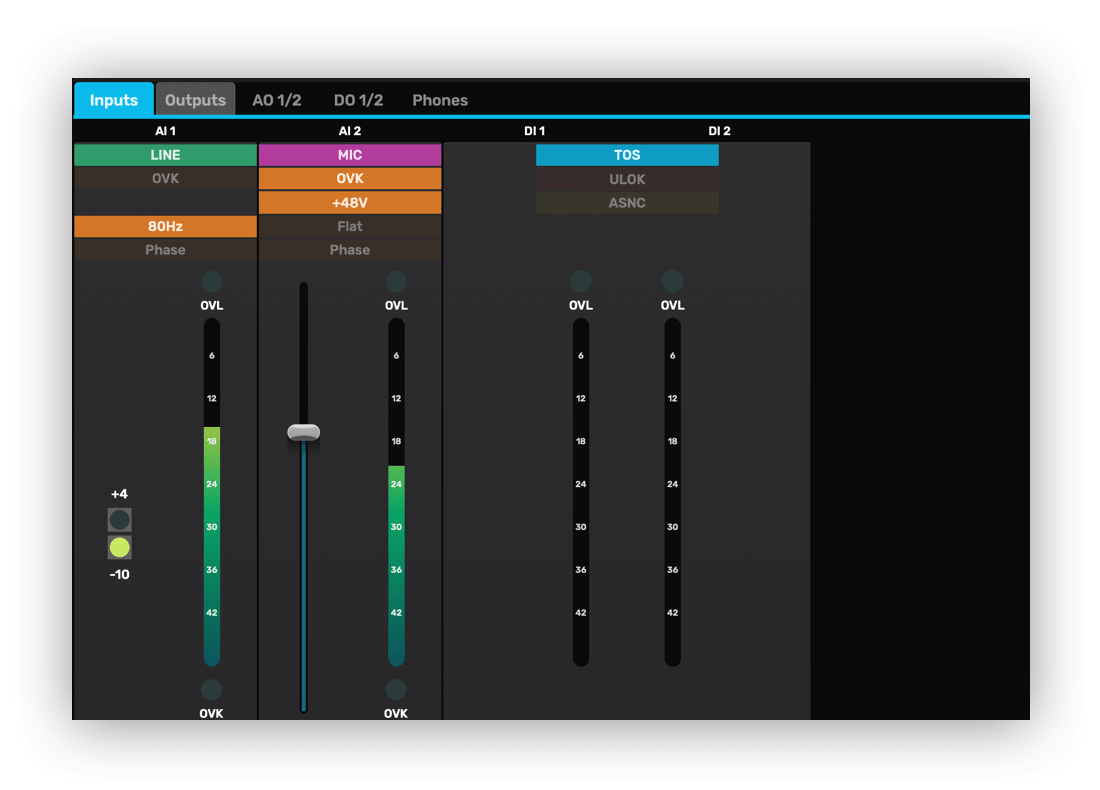Viewport: 1100px width, 790px height.
Task: Toggle Phase invert on AI 1
Action: (x=166, y=250)
